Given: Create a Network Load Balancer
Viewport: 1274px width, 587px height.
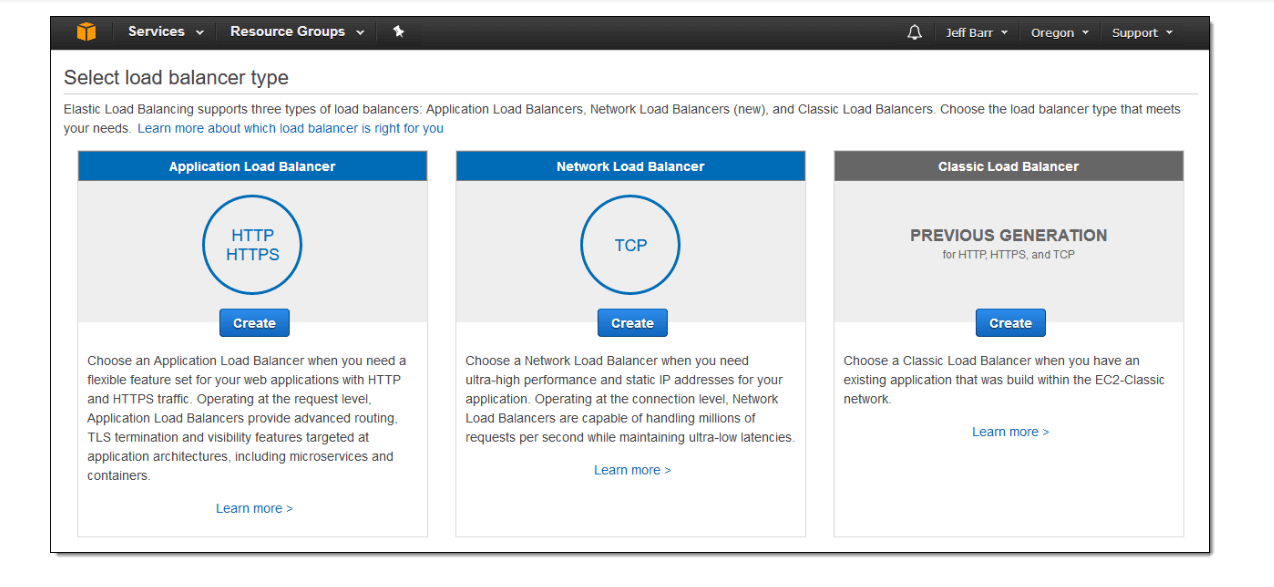Looking at the screenshot, I should coord(632,323).
